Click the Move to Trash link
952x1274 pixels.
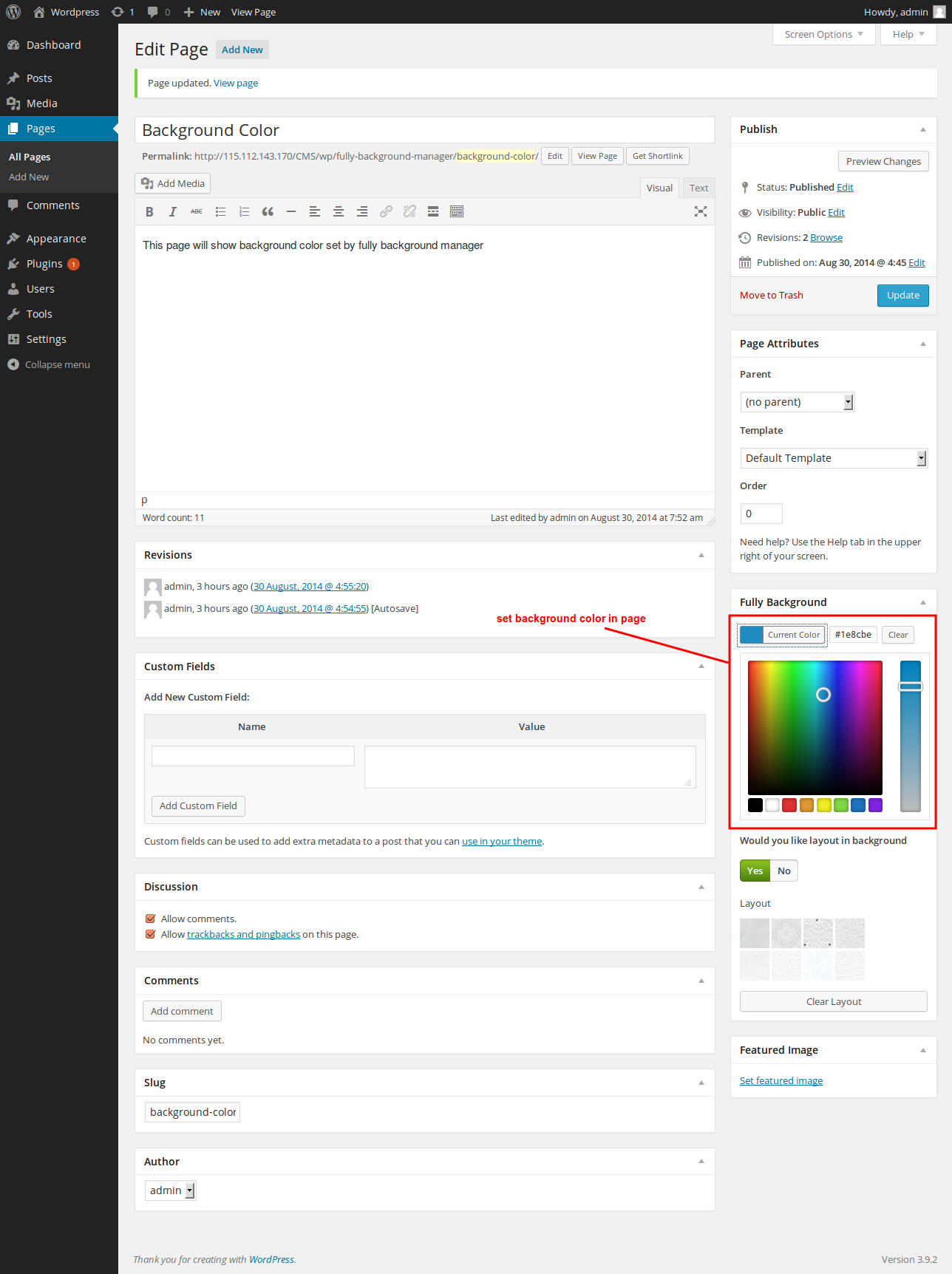(772, 296)
